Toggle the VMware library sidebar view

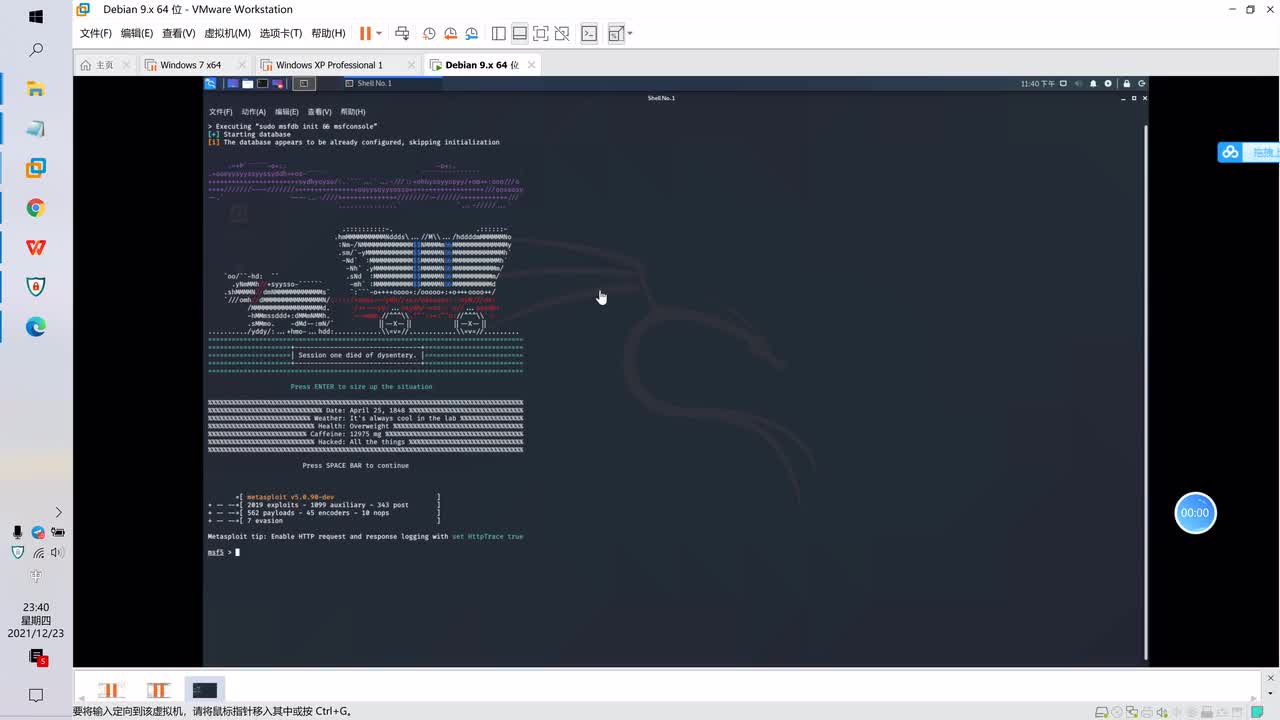pyautogui.click(x=499, y=33)
